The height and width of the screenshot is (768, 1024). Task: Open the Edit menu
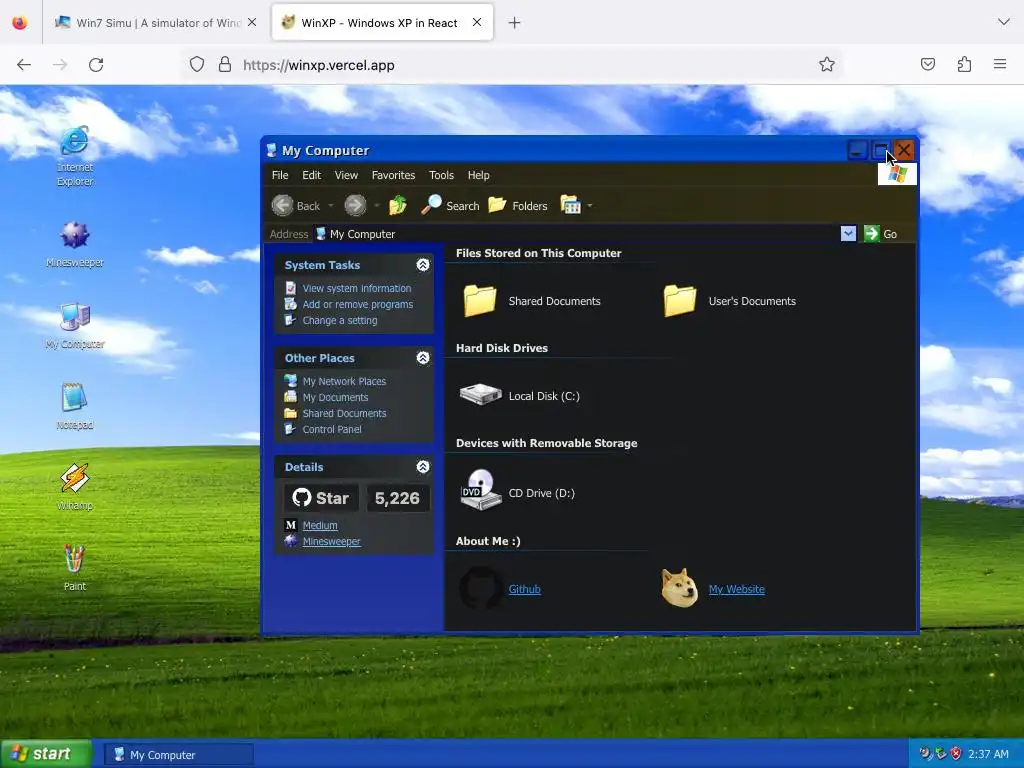pos(312,175)
